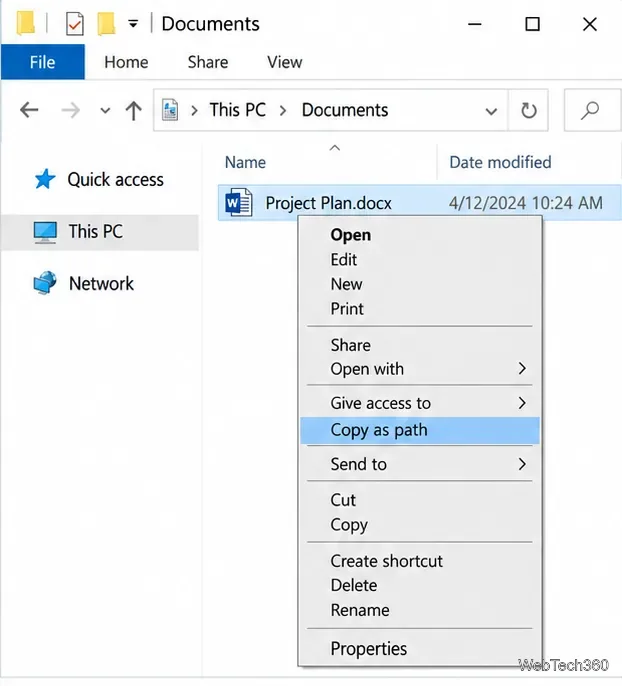Click the Network globe icon

pos(45,283)
